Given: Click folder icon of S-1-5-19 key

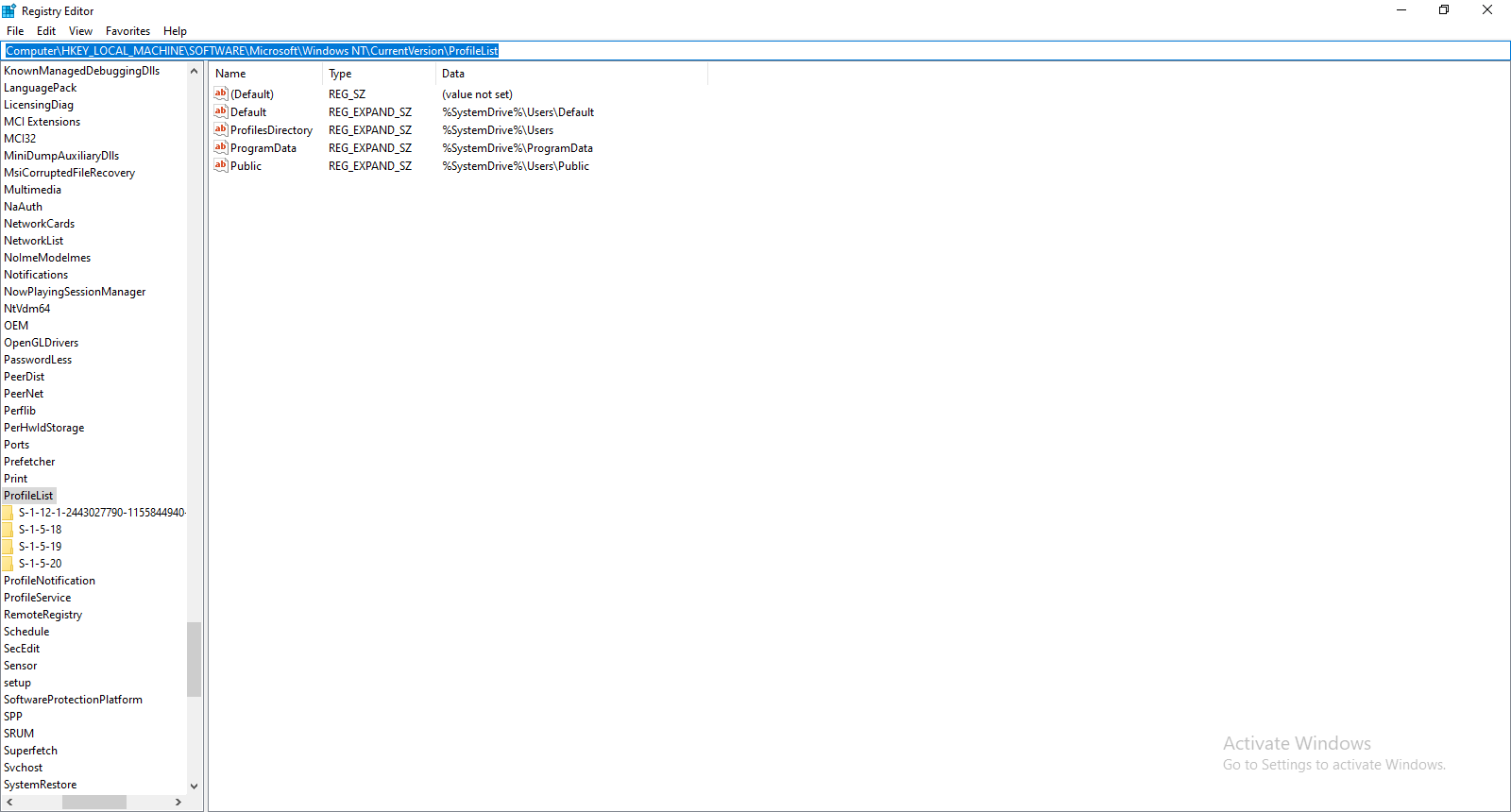Looking at the screenshot, I should [x=8, y=547].
